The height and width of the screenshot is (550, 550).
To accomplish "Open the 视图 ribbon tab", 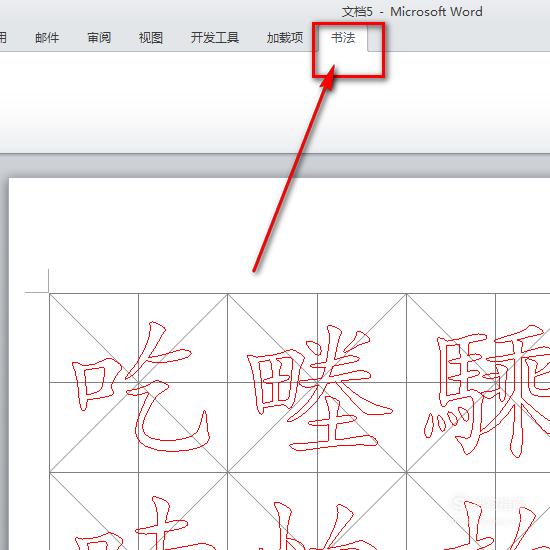I will tap(151, 38).
